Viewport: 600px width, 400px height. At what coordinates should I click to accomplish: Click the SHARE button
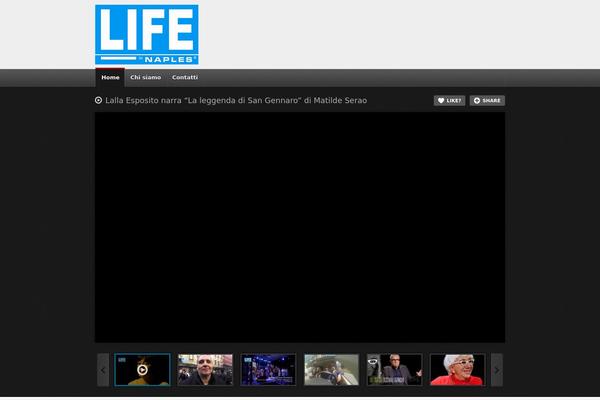487,101
